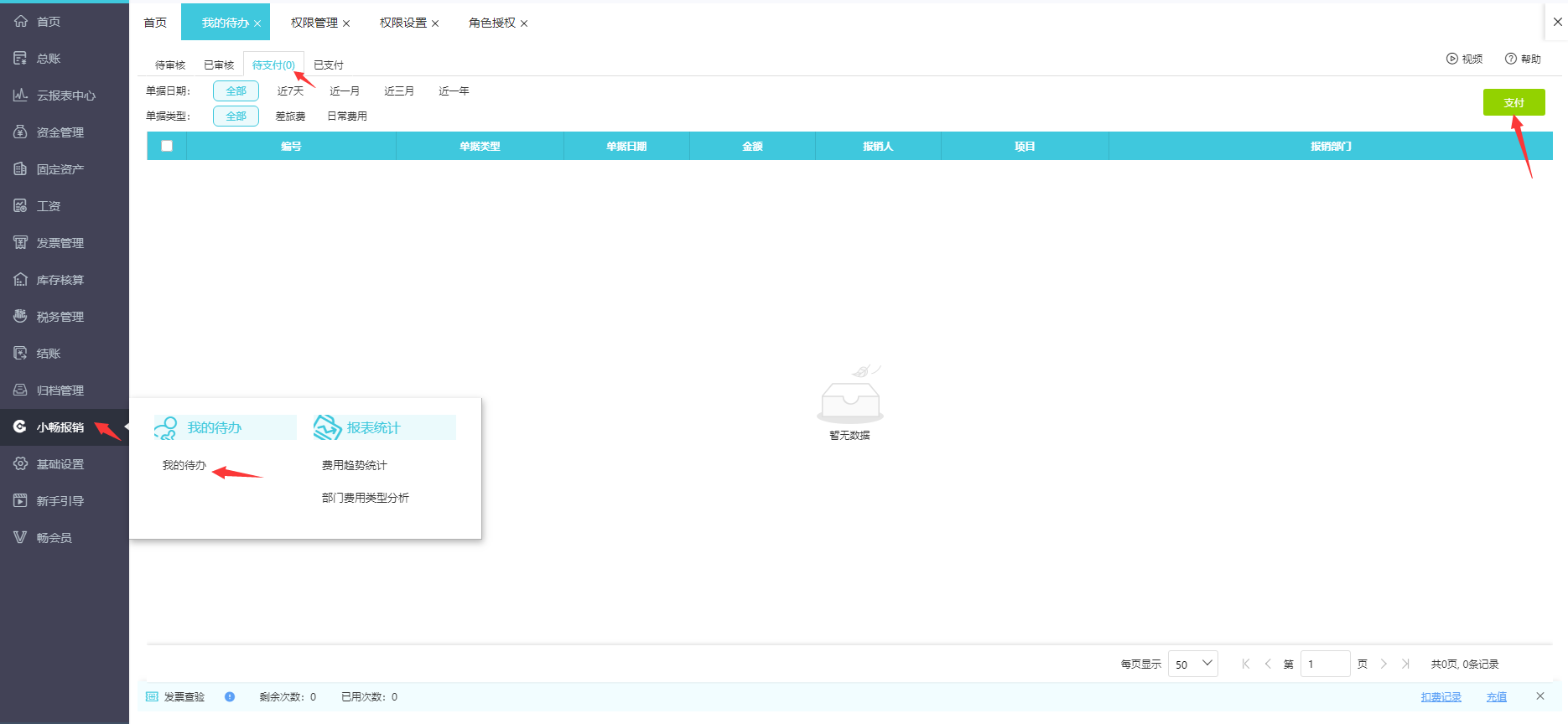Viewport: 1568px width, 724px height.
Task: Filter 单据日期 by 近7天
Action: tap(290, 91)
